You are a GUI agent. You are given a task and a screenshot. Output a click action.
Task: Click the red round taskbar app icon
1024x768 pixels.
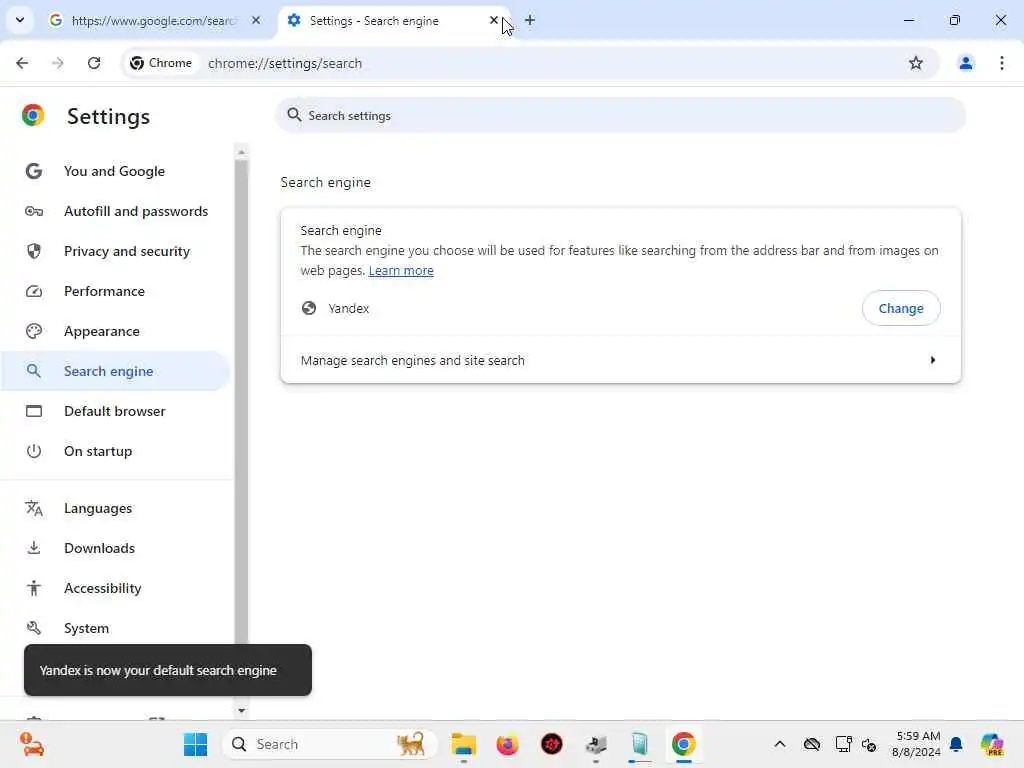[552, 744]
